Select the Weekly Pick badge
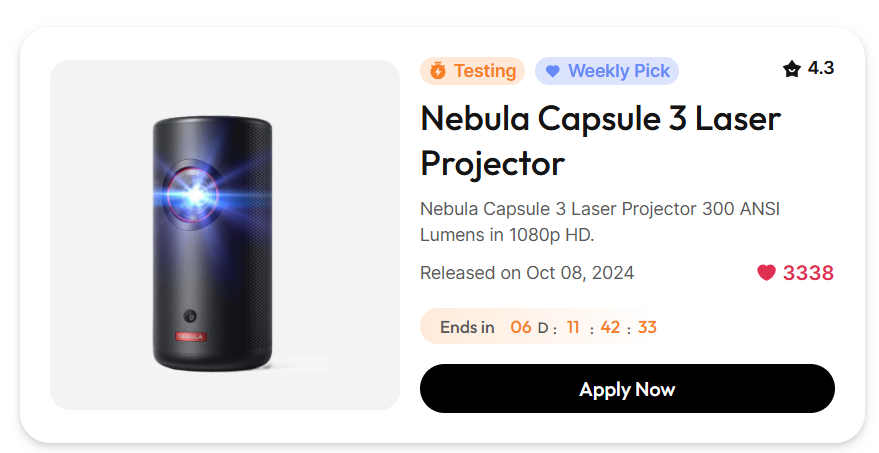 (x=607, y=71)
